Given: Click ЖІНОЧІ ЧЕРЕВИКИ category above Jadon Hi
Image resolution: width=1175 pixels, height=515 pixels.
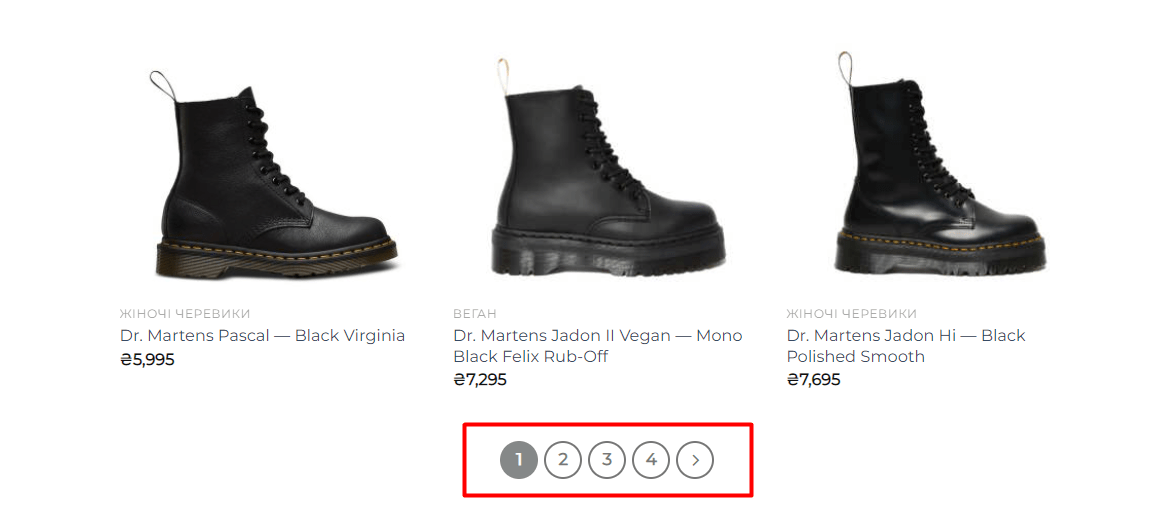Looking at the screenshot, I should [x=851, y=314].
